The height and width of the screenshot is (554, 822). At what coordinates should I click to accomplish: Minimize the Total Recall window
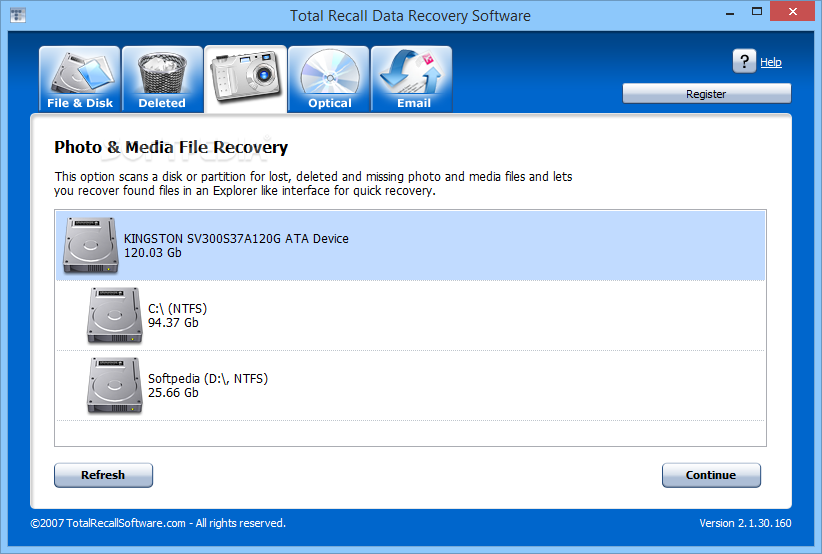point(730,13)
